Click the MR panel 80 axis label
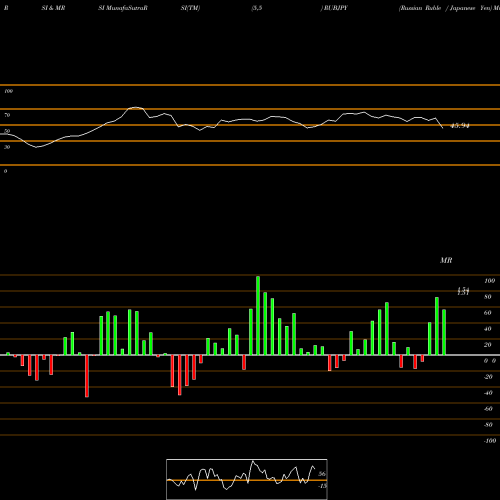 [488, 297]
